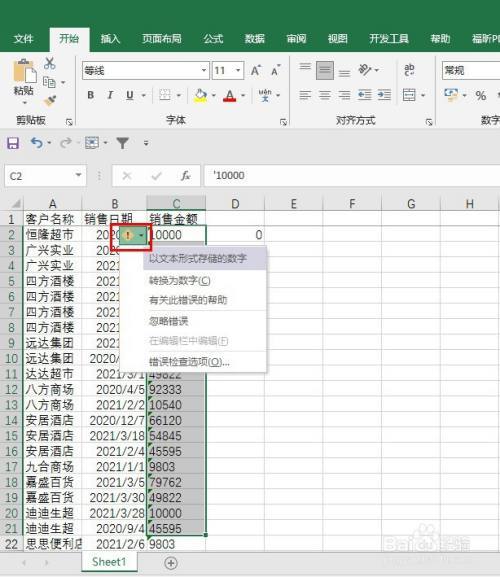Select column D header
Screen dimensions: 500x577
pyautogui.click(x=235, y=203)
